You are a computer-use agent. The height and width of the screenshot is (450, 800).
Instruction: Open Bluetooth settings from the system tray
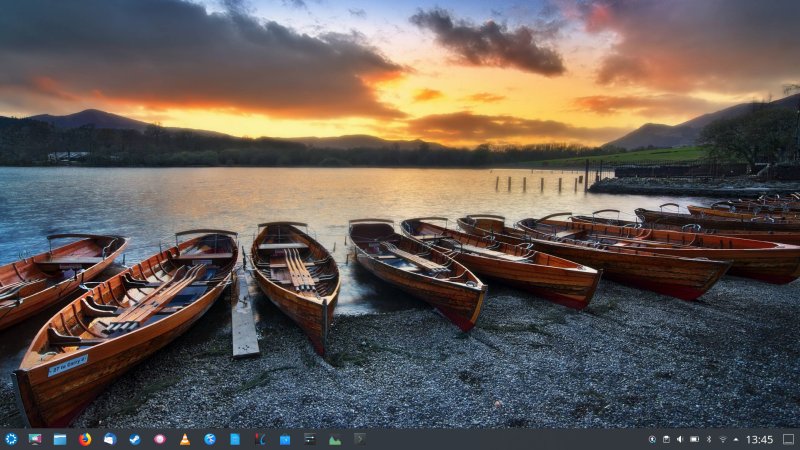coord(709,439)
